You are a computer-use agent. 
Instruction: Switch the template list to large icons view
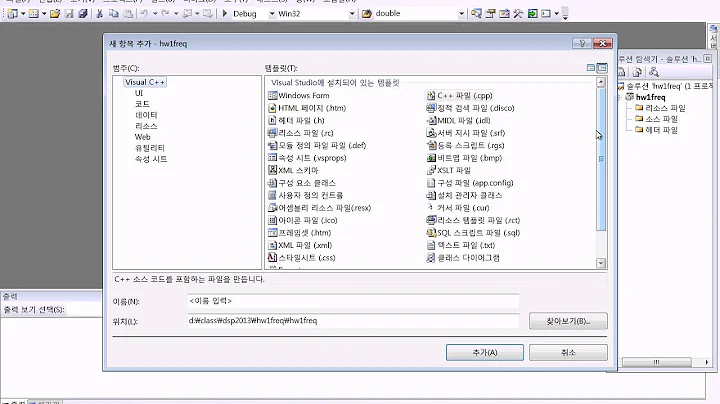591,68
